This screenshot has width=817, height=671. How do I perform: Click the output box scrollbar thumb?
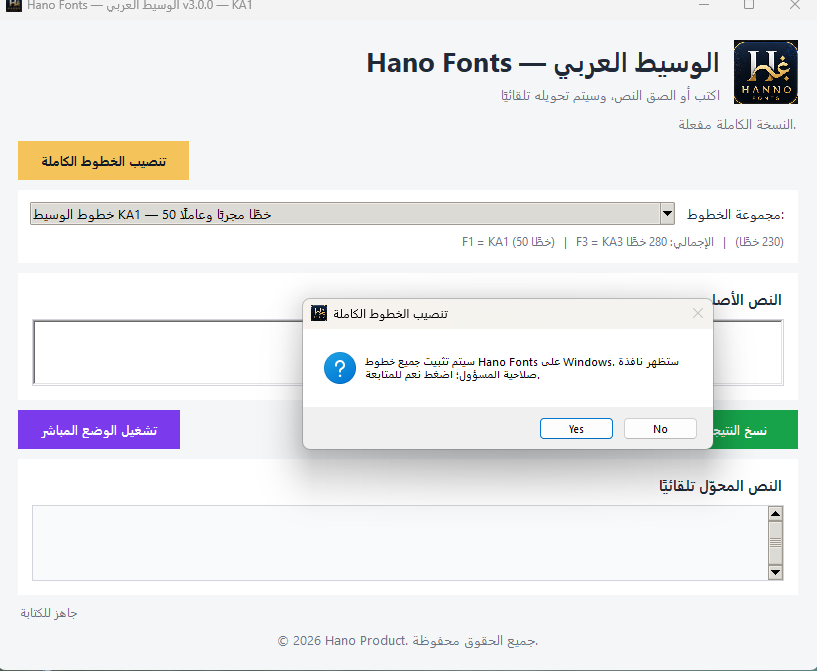[775, 542]
